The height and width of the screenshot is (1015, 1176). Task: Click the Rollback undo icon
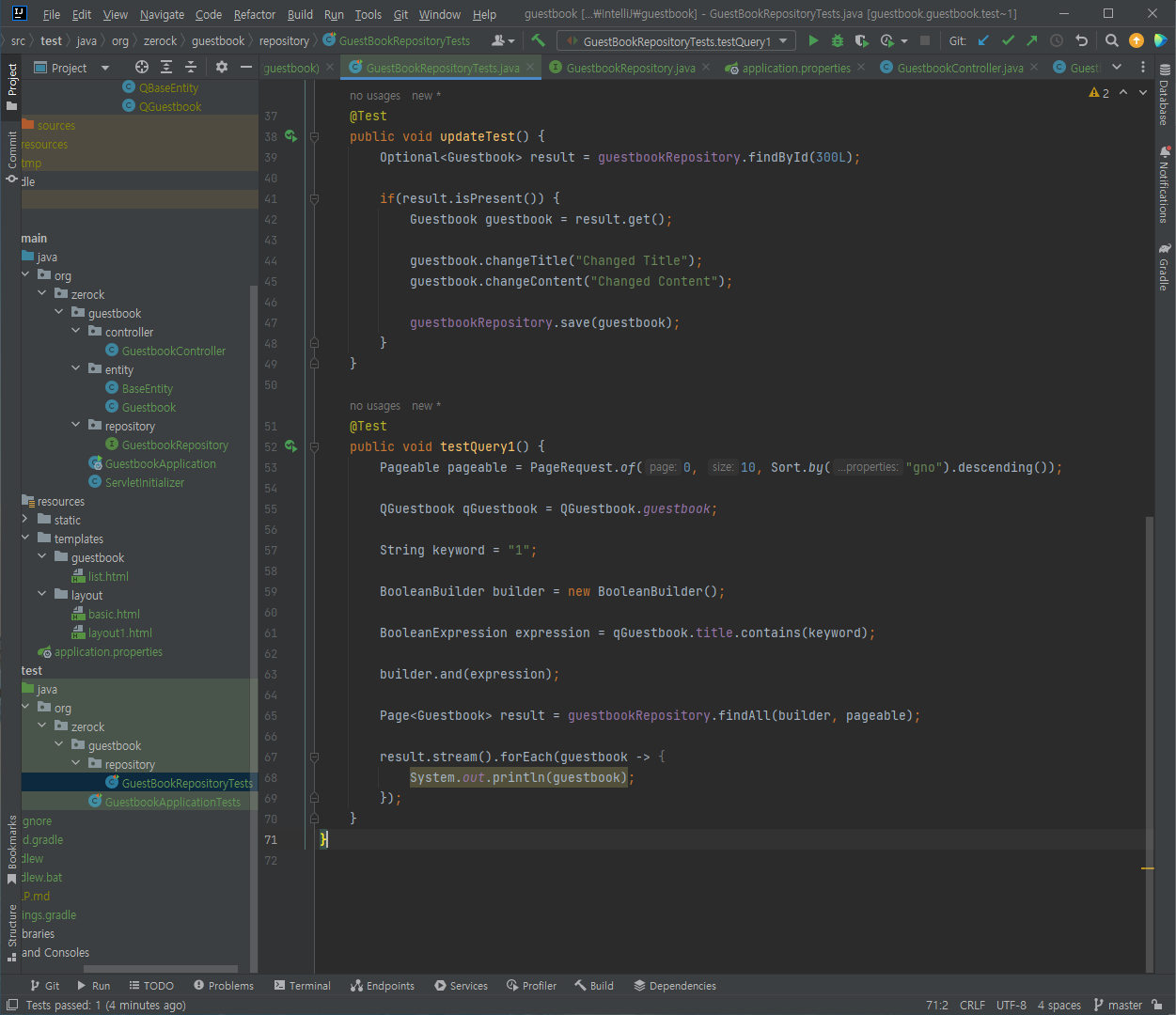(x=1081, y=40)
